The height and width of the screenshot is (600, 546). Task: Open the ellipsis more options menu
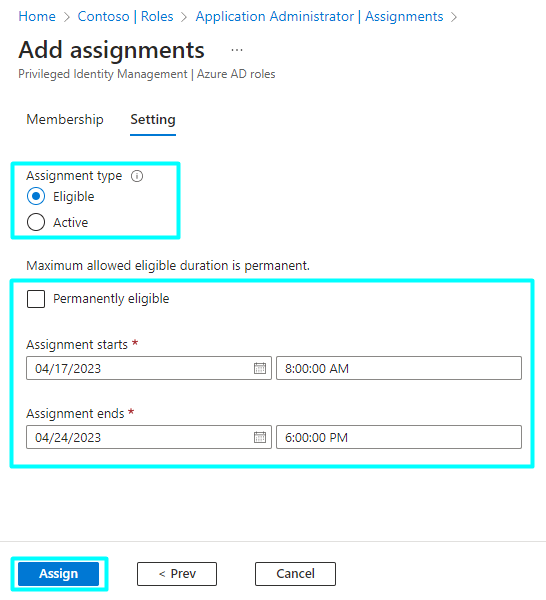(x=237, y=50)
